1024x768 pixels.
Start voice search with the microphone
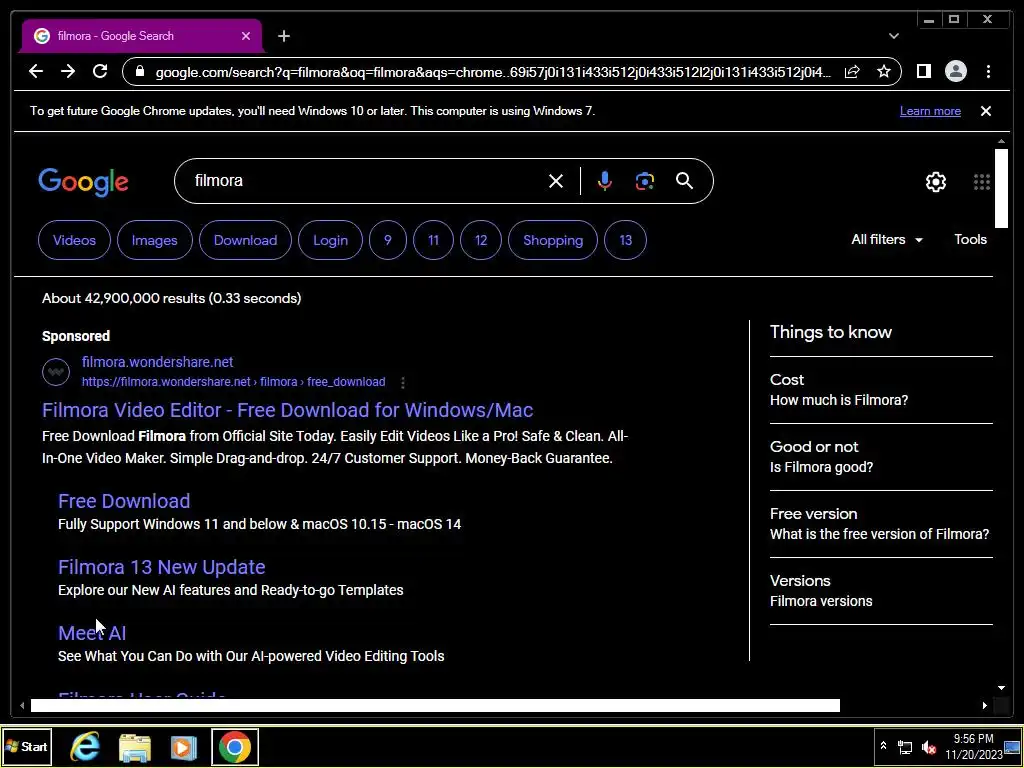[605, 181]
